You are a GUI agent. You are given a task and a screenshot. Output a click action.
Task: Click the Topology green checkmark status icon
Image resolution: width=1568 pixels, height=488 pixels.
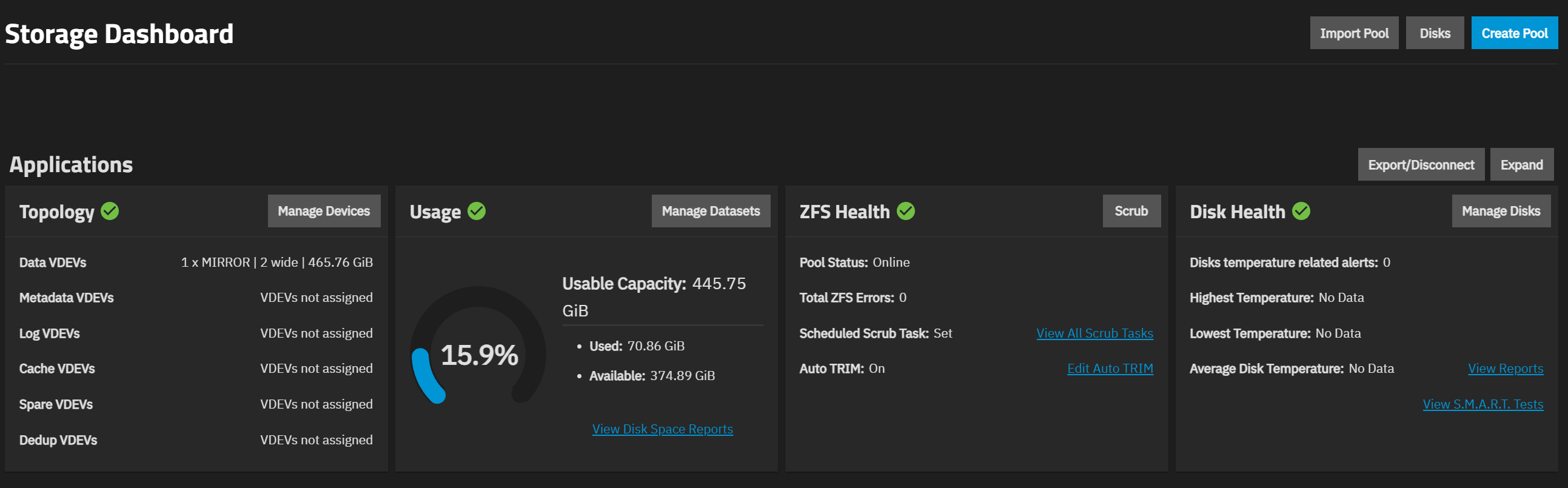click(110, 211)
